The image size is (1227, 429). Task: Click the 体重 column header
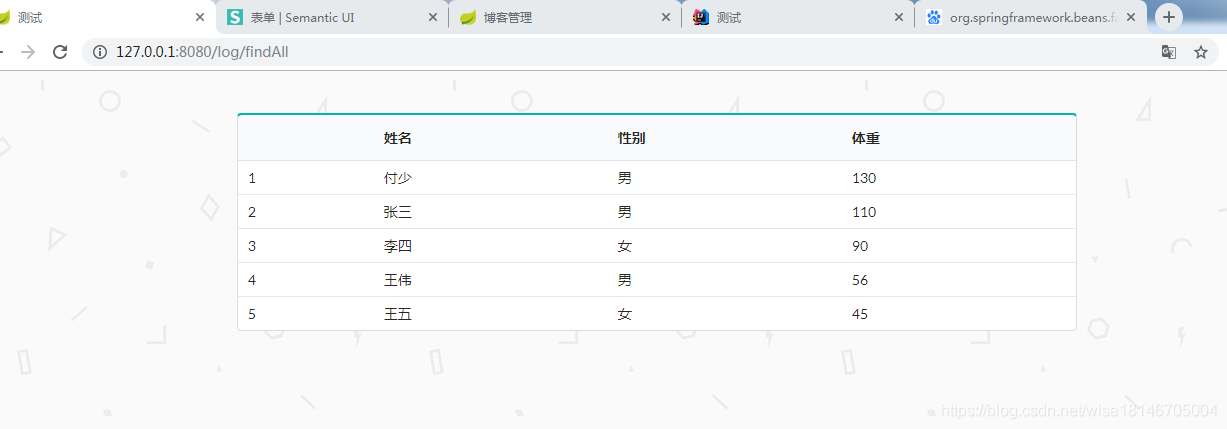coord(865,138)
